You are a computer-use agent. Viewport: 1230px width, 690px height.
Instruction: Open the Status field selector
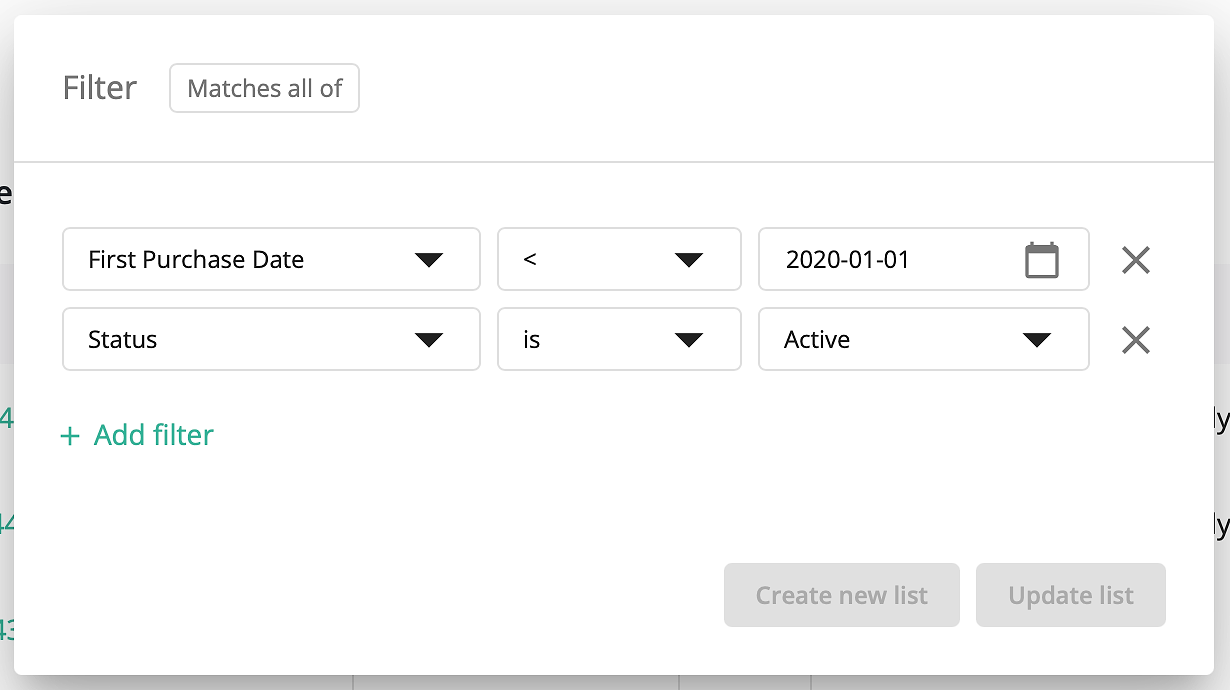coord(271,339)
